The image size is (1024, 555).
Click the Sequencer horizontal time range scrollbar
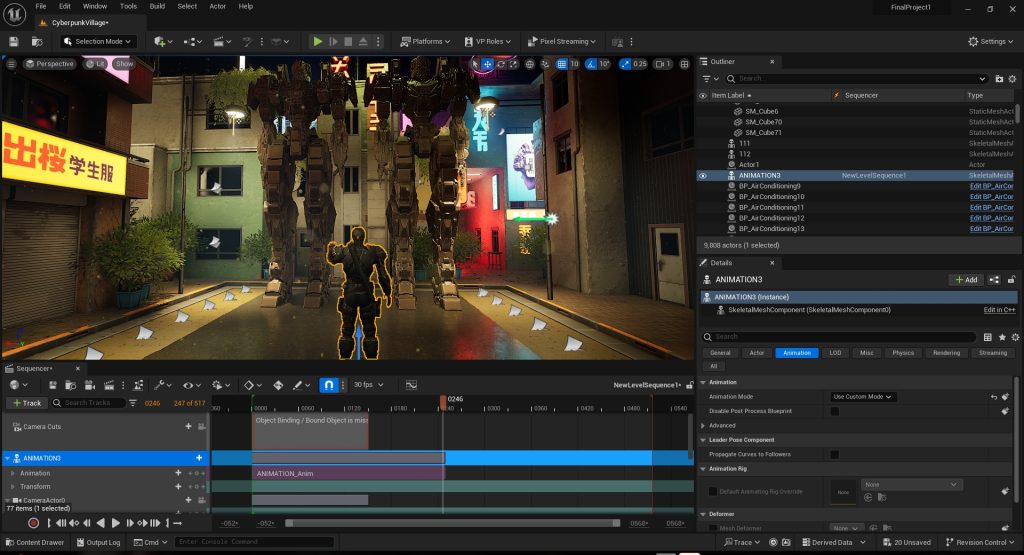tap(453, 523)
